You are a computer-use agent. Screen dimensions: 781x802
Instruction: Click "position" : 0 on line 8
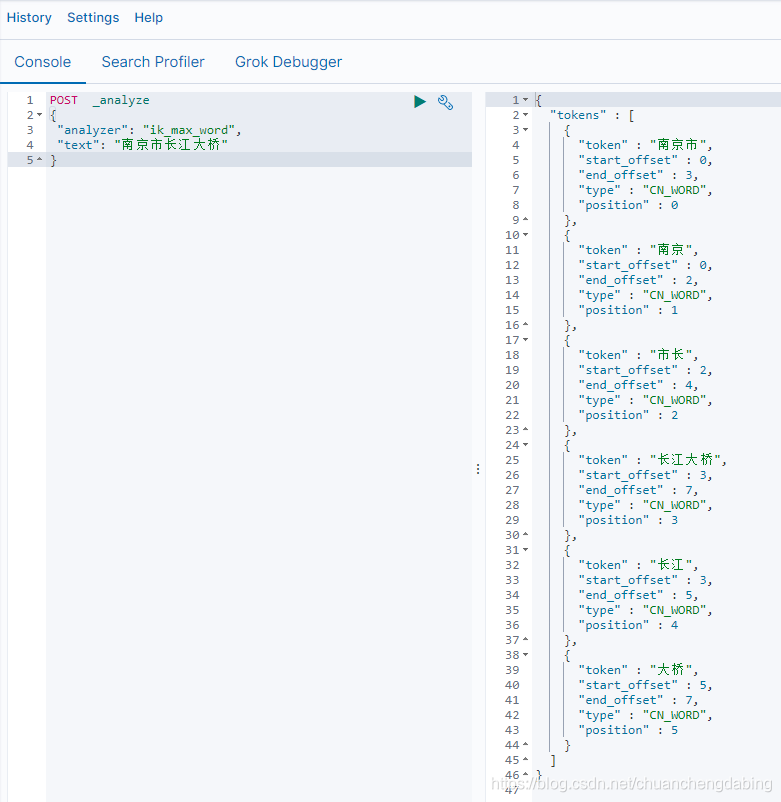628,205
